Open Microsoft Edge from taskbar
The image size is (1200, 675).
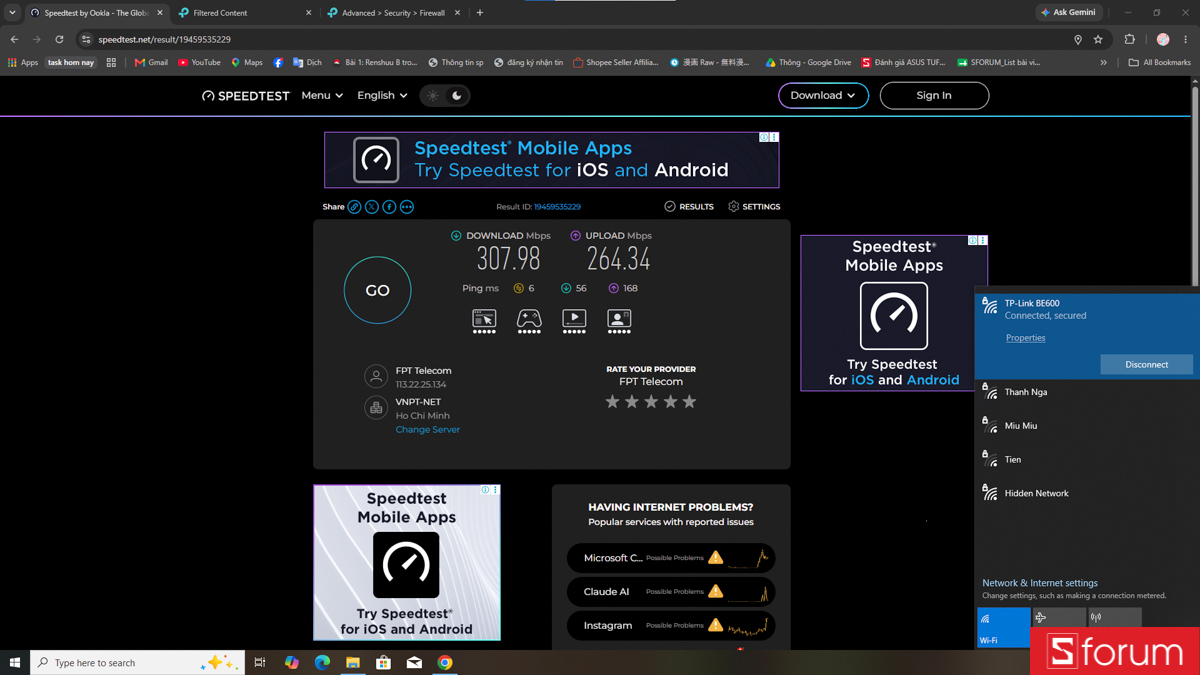click(x=322, y=662)
